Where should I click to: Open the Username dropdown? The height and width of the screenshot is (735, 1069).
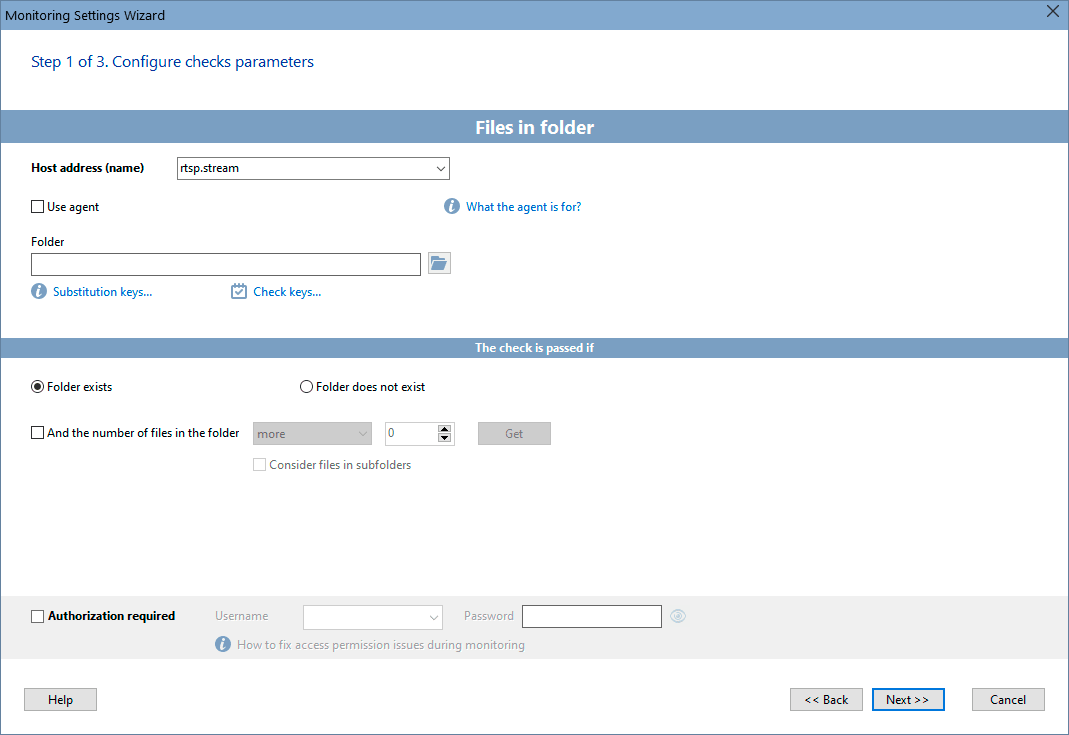tap(433, 617)
